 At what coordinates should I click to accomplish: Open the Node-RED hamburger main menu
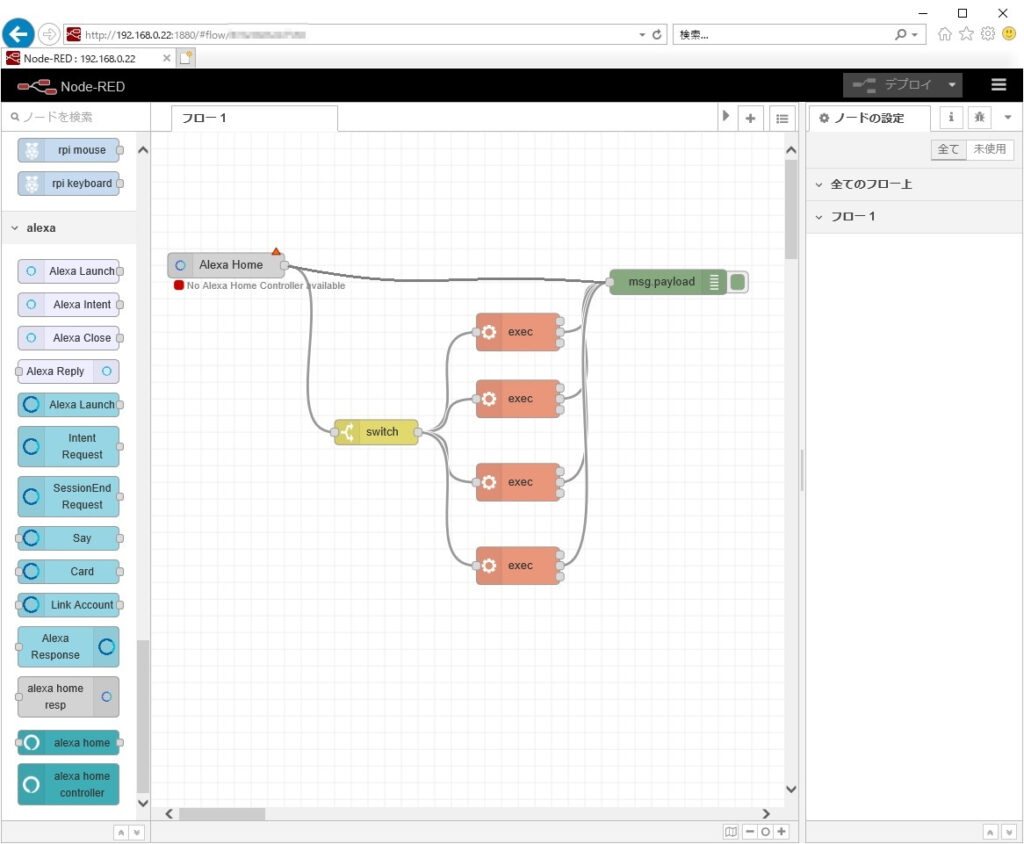coord(998,85)
